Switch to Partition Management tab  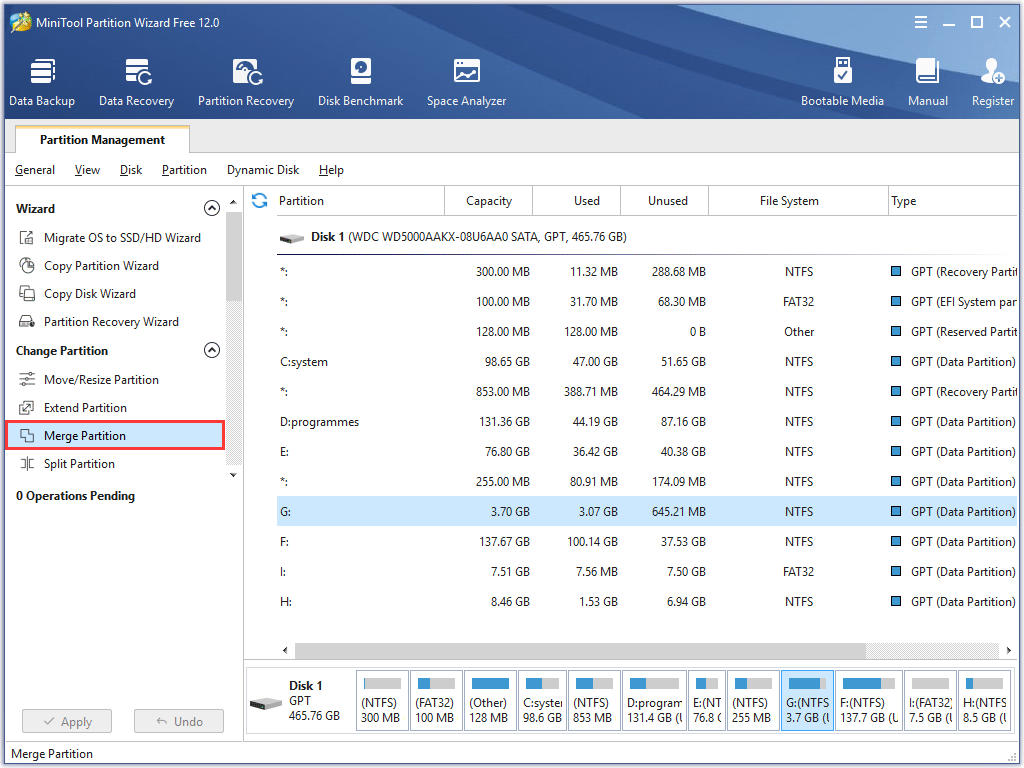(103, 140)
